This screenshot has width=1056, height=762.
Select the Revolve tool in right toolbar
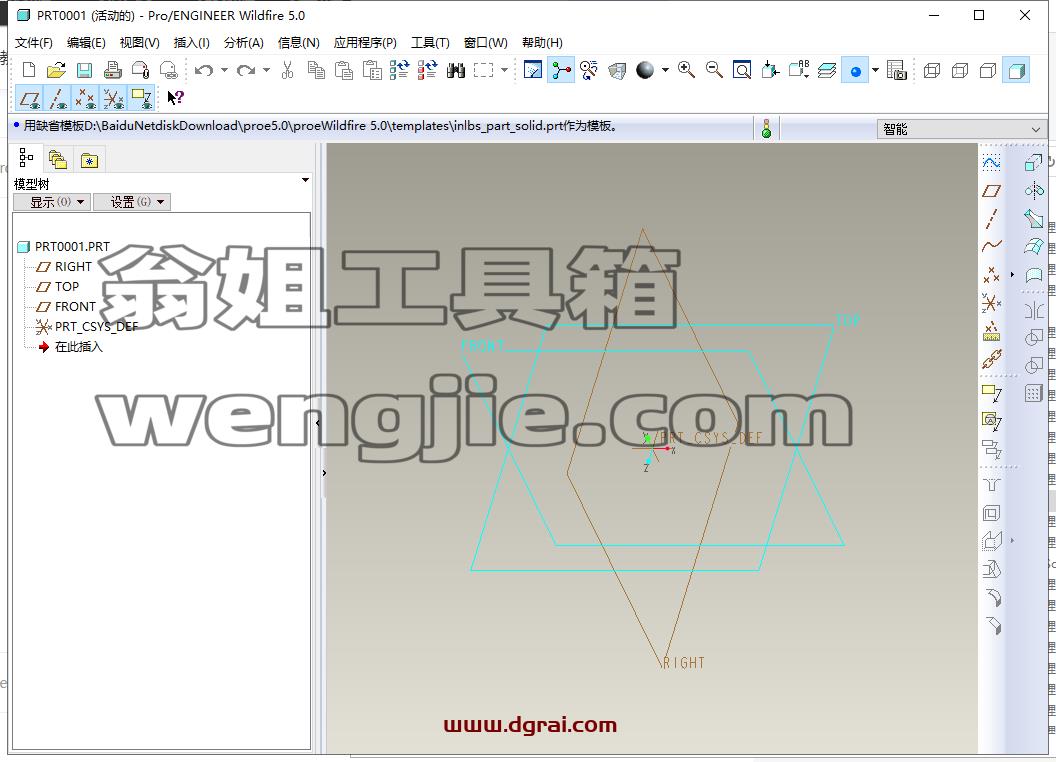coord(1034,191)
